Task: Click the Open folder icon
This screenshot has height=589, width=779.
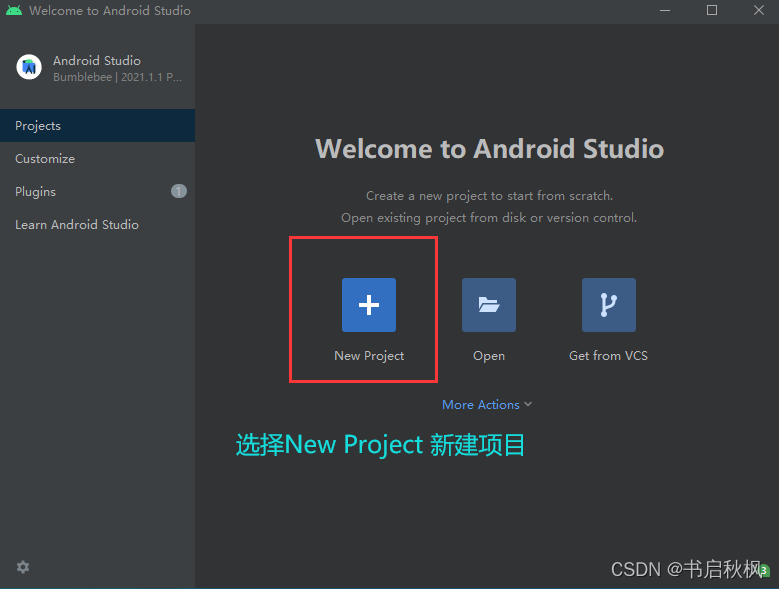Action: [489, 305]
